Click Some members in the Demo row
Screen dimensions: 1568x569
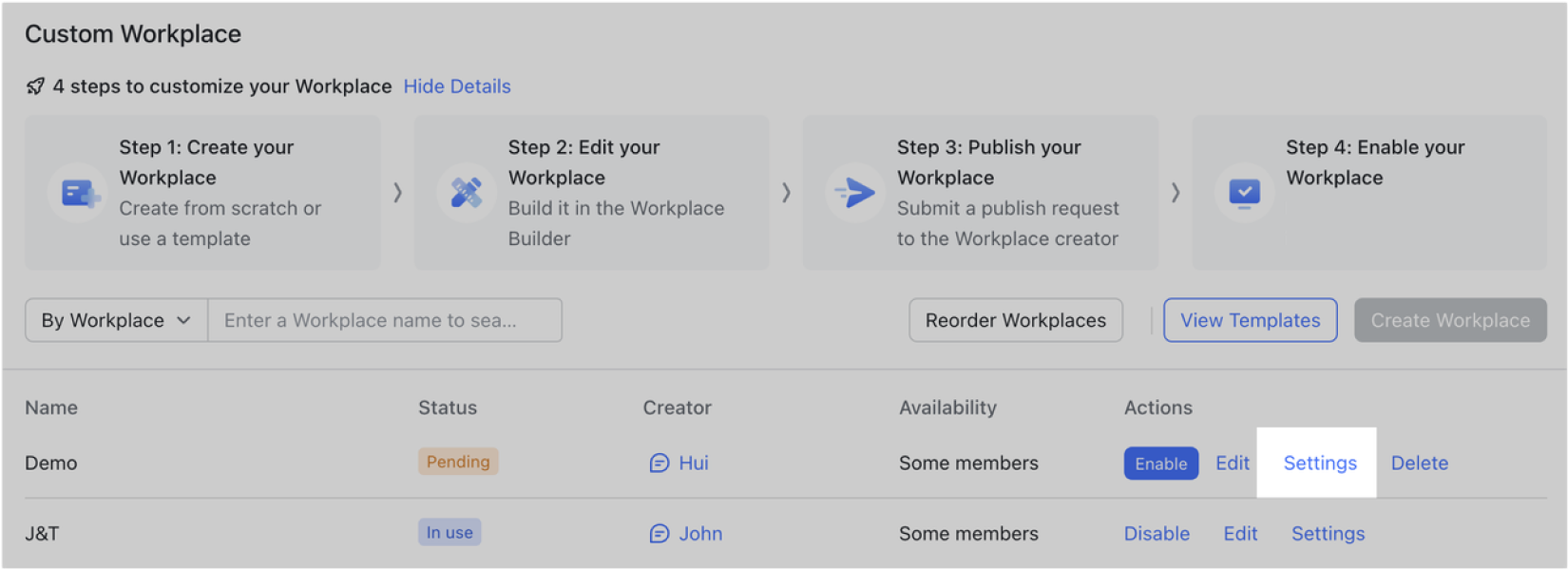click(968, 463)
